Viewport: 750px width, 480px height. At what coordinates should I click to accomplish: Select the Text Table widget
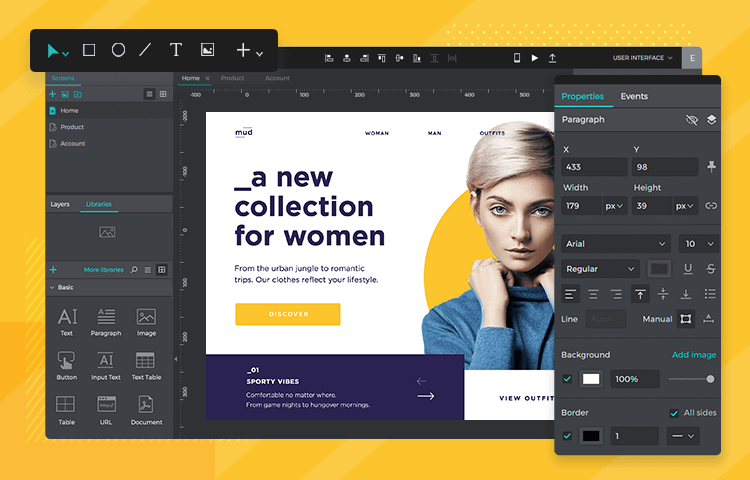pyautogui.click(x=146, y=364)
